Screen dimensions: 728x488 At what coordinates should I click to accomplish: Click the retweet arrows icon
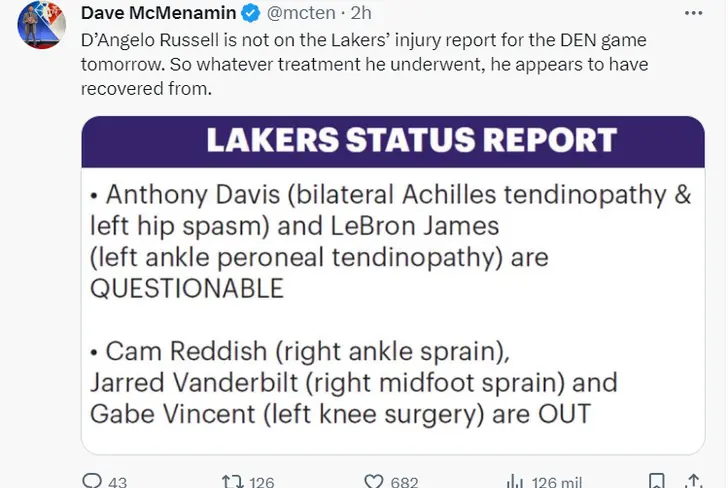[x=233, y=481]
